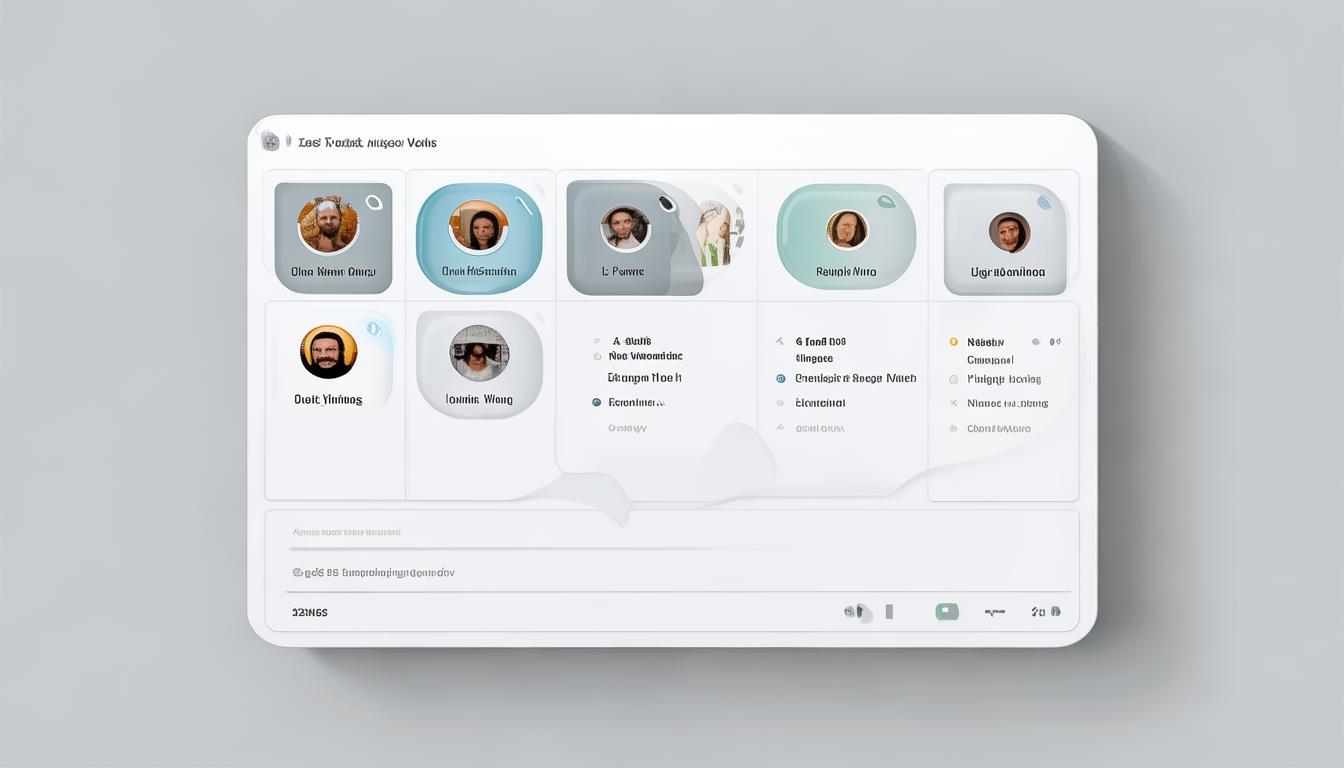Viewport: 1344px width, 768px height.
Task: Select the blue radio button in the middle list
Action: [x=781, y=379]
